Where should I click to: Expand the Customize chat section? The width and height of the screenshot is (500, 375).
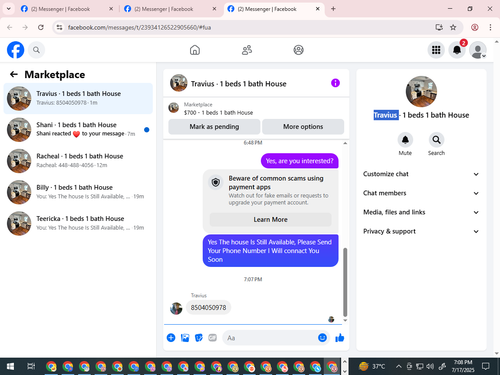coord(421,174)
